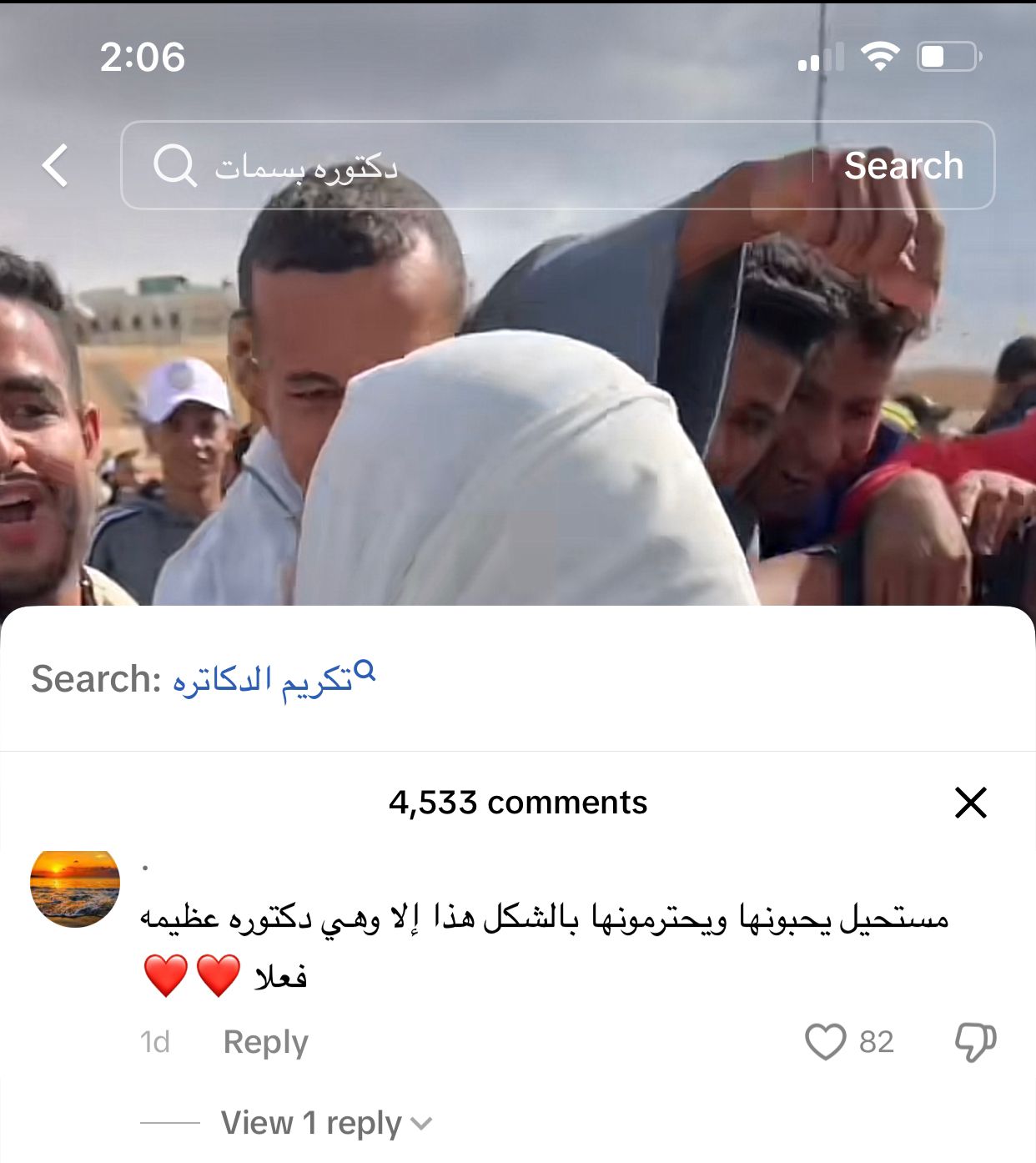This screenshot has width=1036, height=1163.
Task: Tap the 82 likes count
Action: pos(877,1042)
